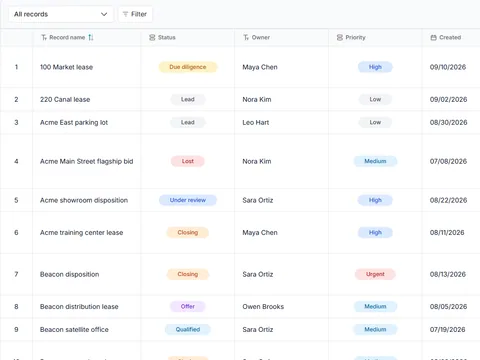Click the Urgent priority badge
The image size is (480, 360).
pyautogui.click(x=375, y=274)
